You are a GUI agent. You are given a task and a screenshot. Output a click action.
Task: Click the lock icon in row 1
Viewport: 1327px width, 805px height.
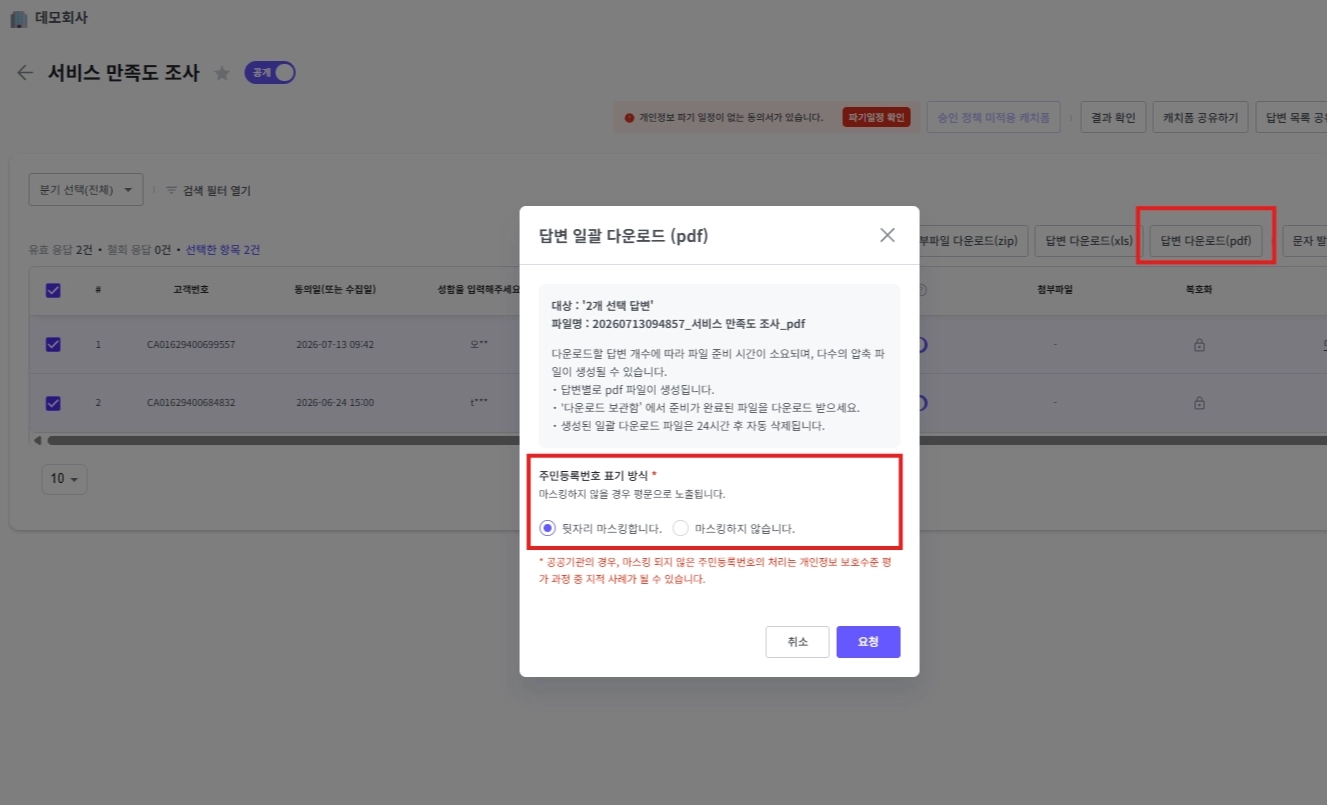point(1199,345)
